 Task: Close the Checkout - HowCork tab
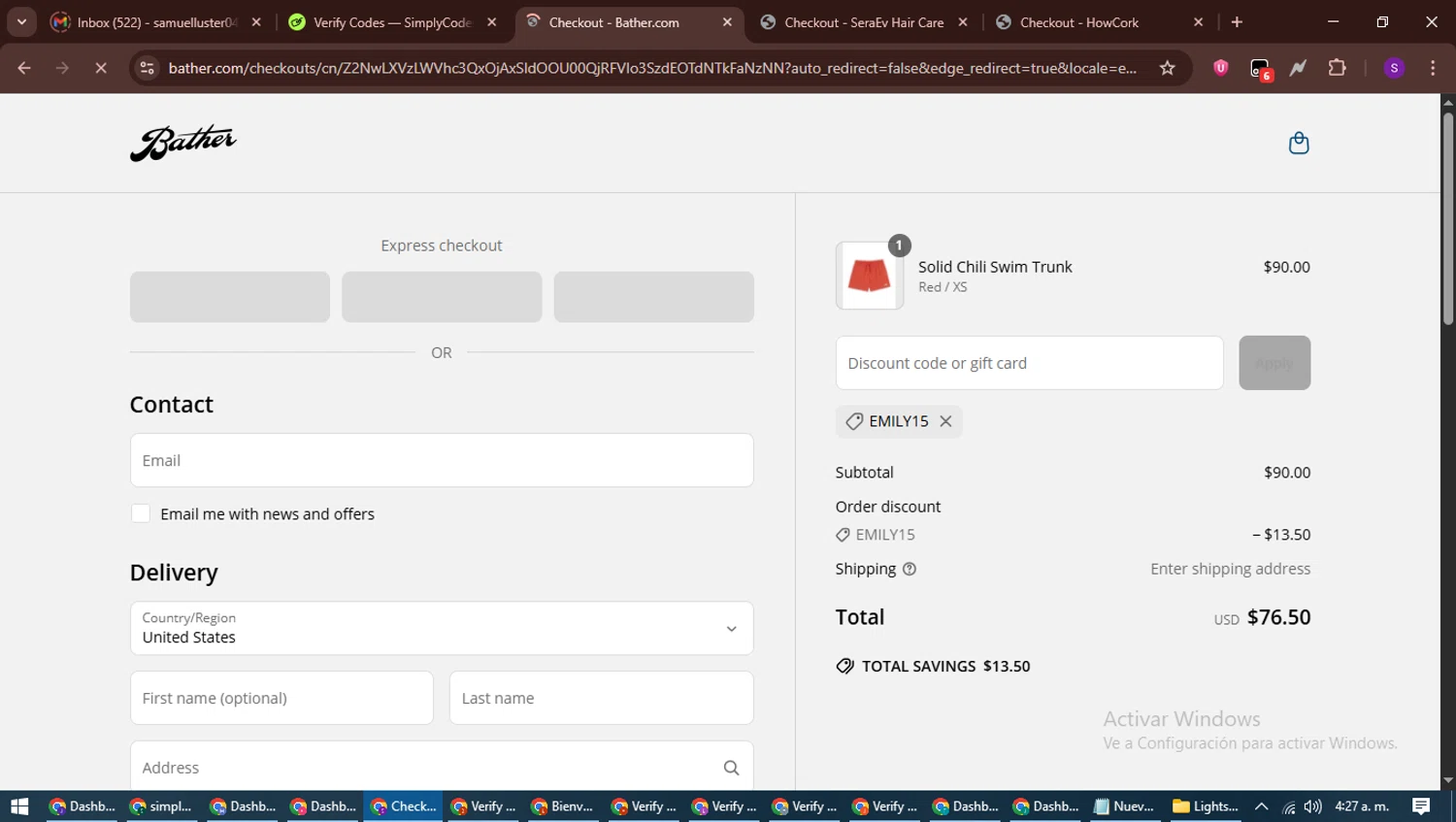click(1198, 21)
